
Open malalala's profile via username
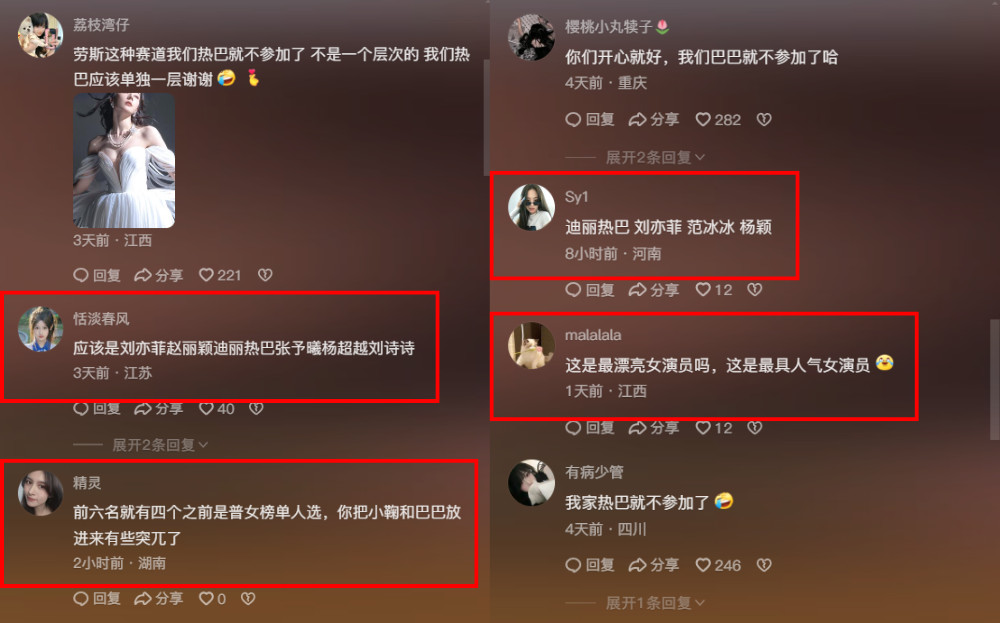593,335
